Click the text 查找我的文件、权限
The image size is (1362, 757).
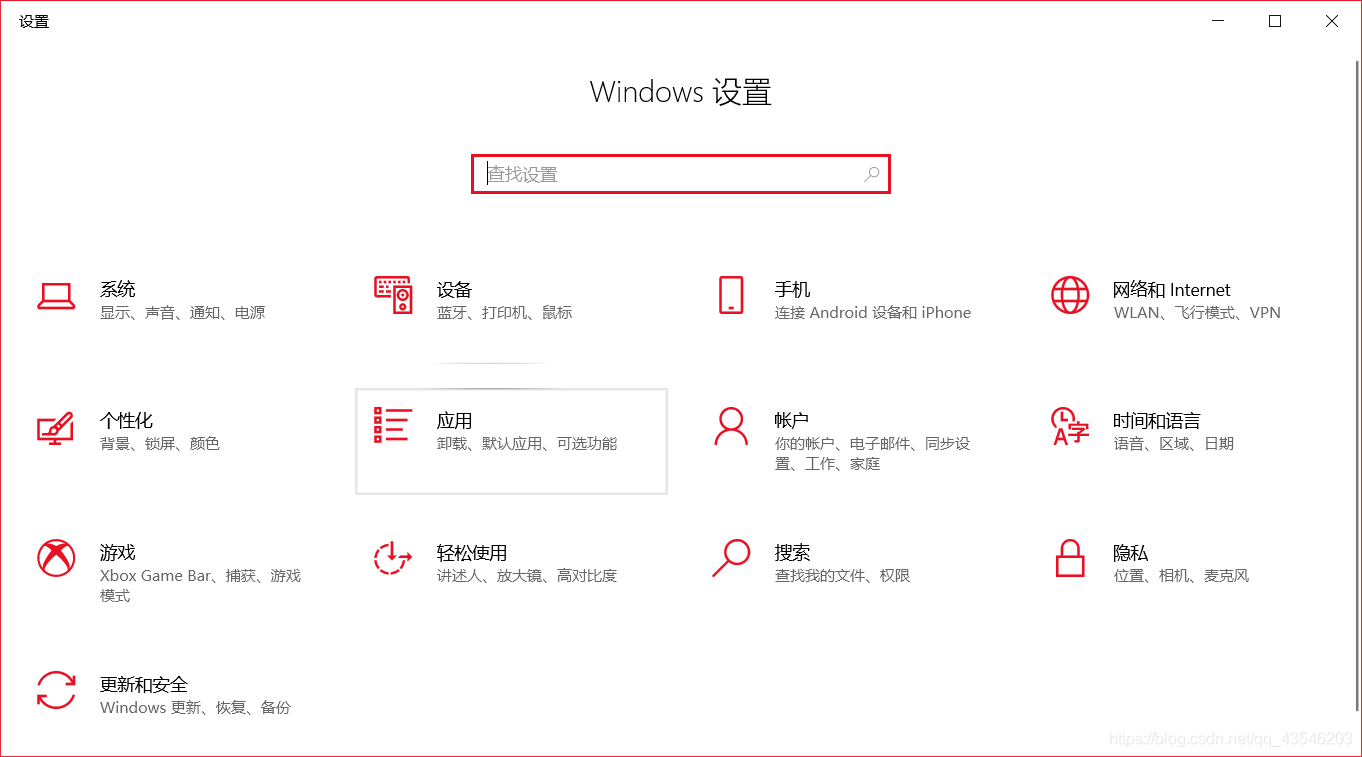(x=843, y=576)
